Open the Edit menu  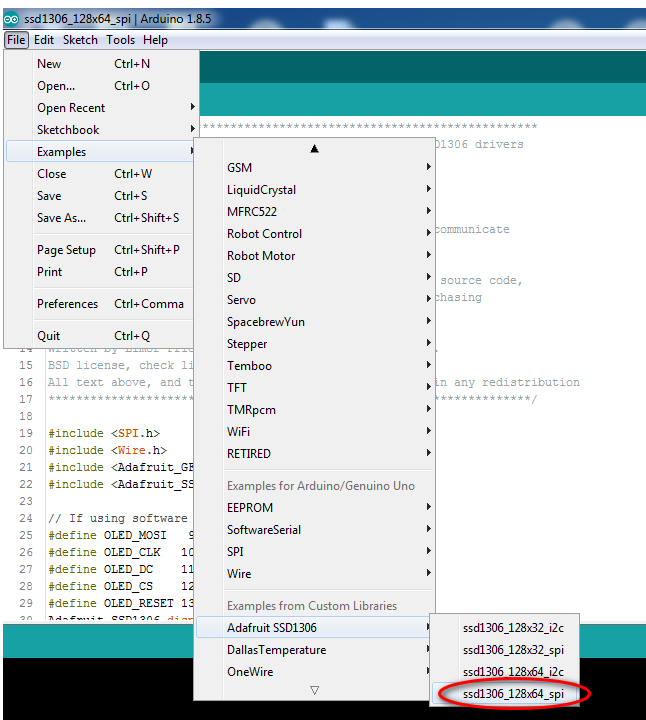coord(44,40)
